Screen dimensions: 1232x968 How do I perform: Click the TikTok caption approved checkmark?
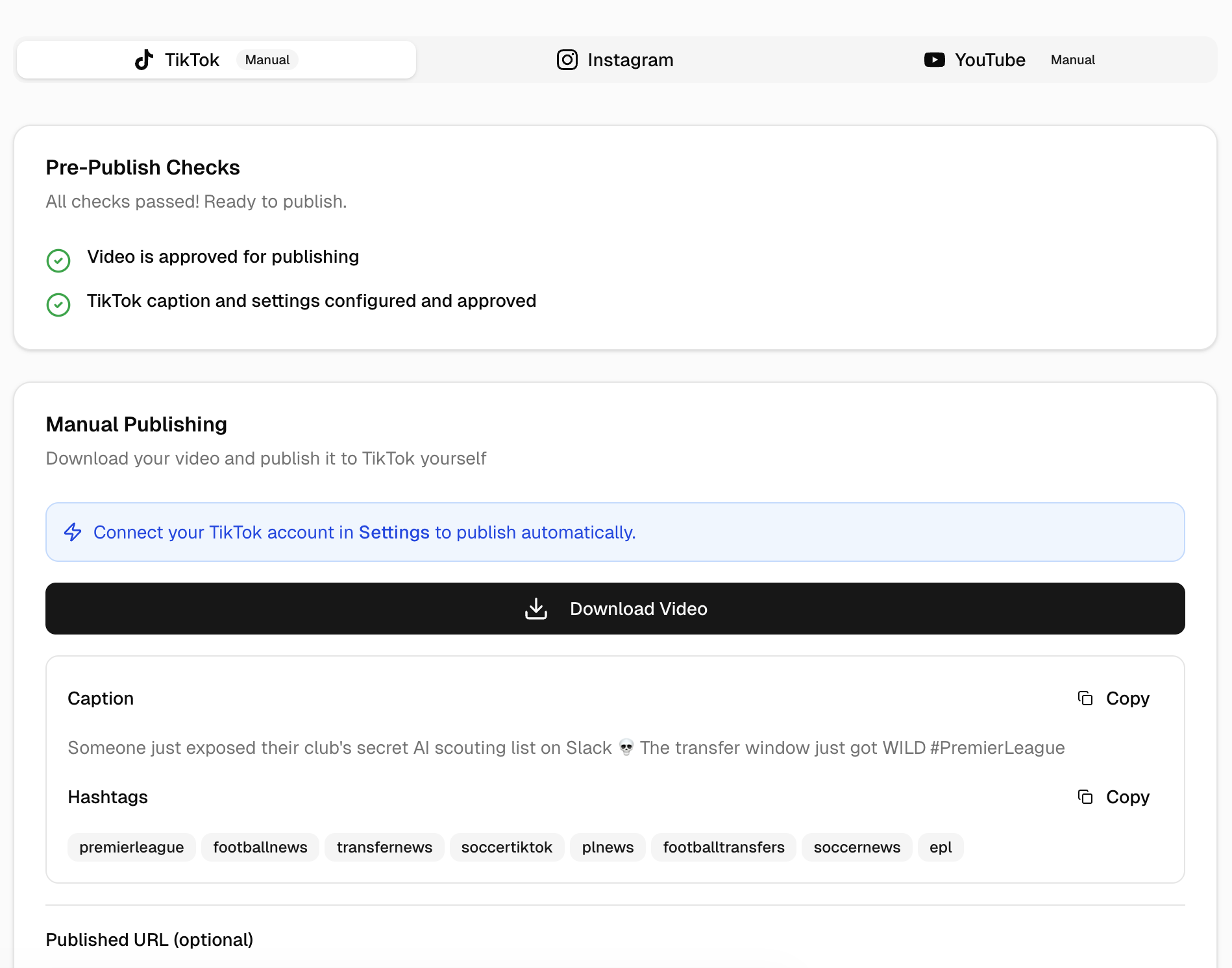(58, 304)
